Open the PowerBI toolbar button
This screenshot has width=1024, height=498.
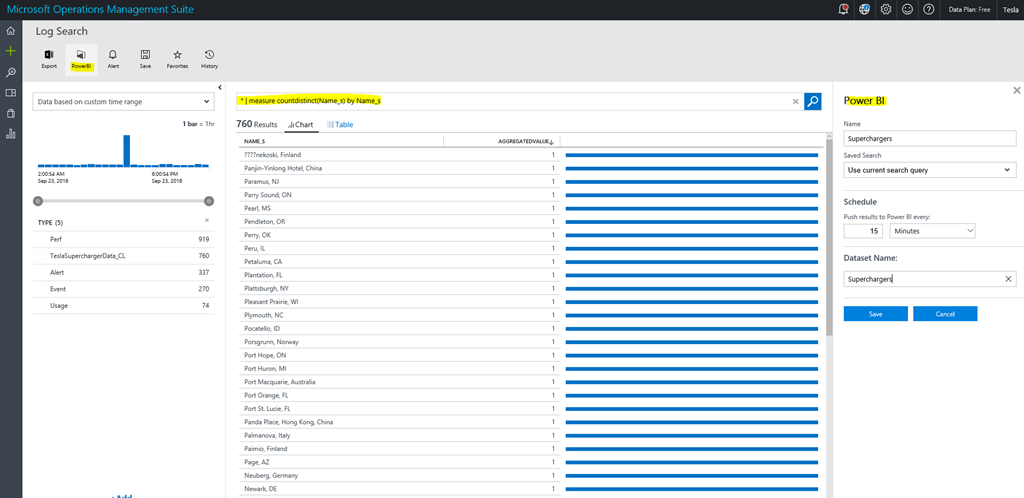(81, 57)
